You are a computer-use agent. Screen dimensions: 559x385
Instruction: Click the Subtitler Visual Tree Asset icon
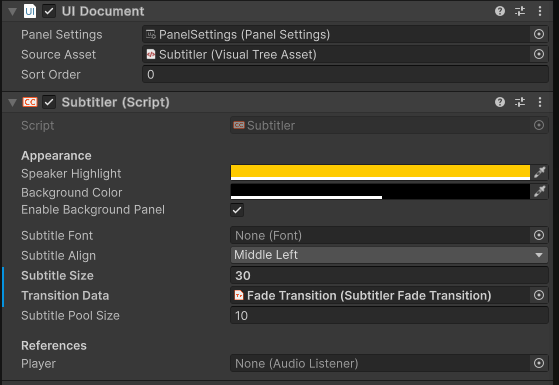[x=151, y=54]
